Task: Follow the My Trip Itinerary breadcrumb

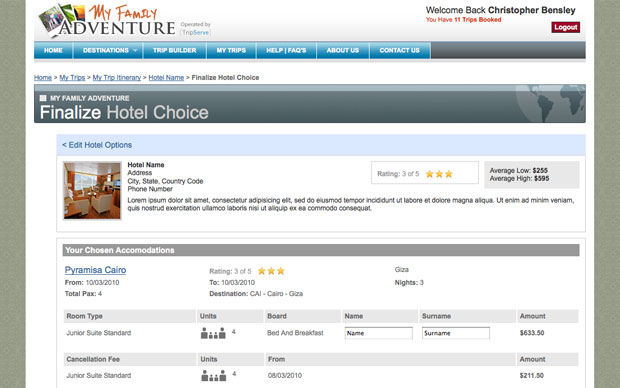Action: (117, 78)
